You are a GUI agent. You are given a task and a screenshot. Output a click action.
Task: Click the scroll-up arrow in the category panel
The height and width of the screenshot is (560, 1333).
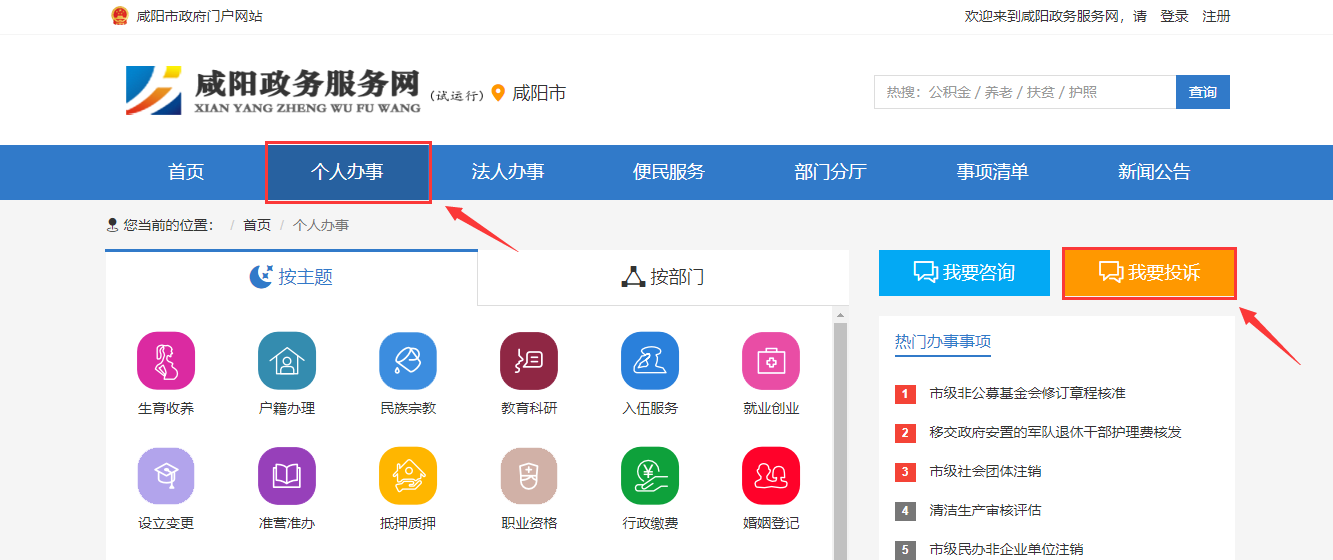tap(840, 315)
